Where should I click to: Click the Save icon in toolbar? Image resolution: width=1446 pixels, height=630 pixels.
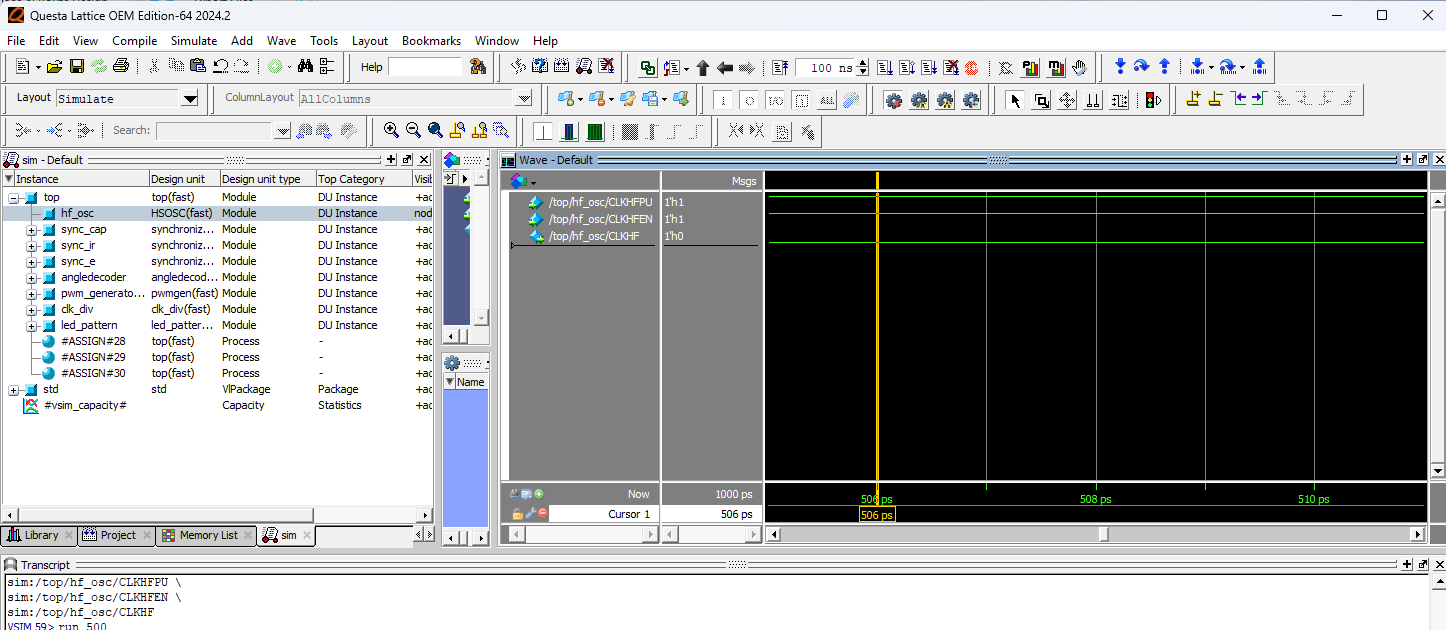click(x=76, y=67)
